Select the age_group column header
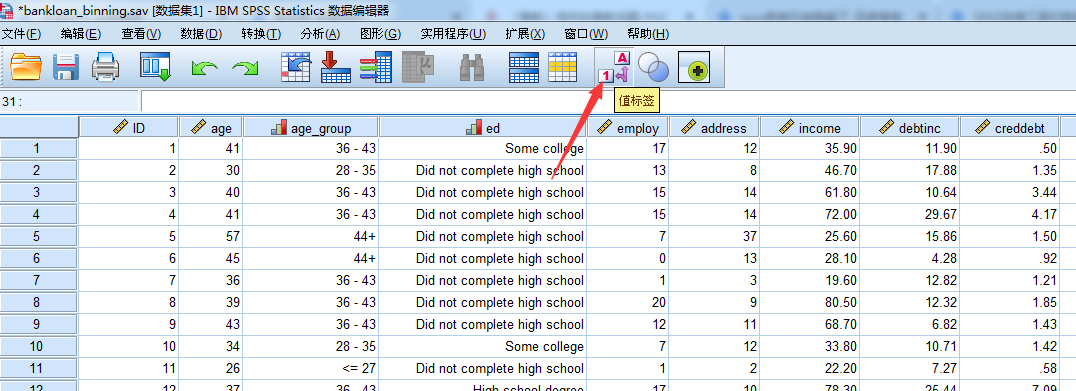1076x391 pixels. (311, 128)
